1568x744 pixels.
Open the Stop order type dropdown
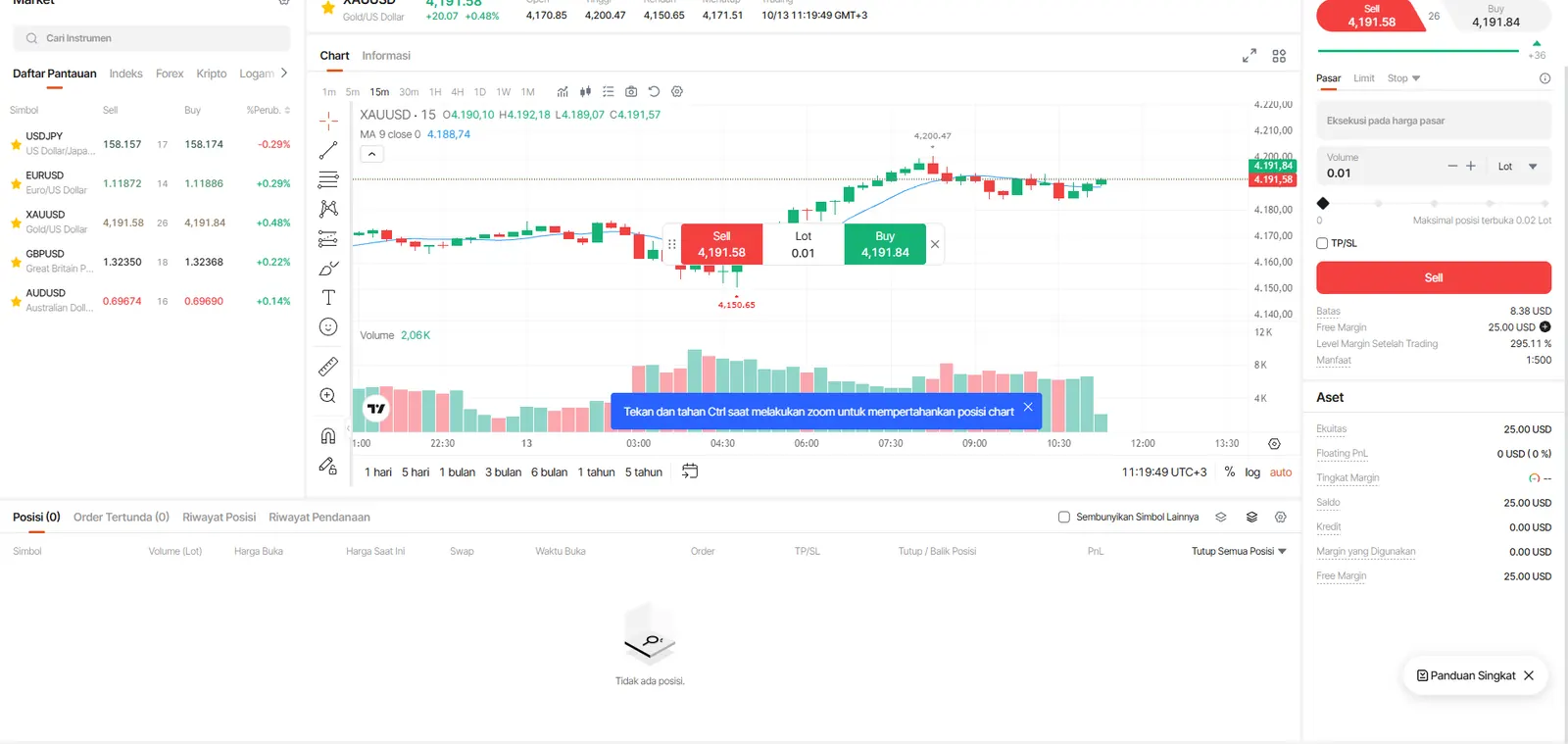pyautogui.click(x=1404, y=78)
